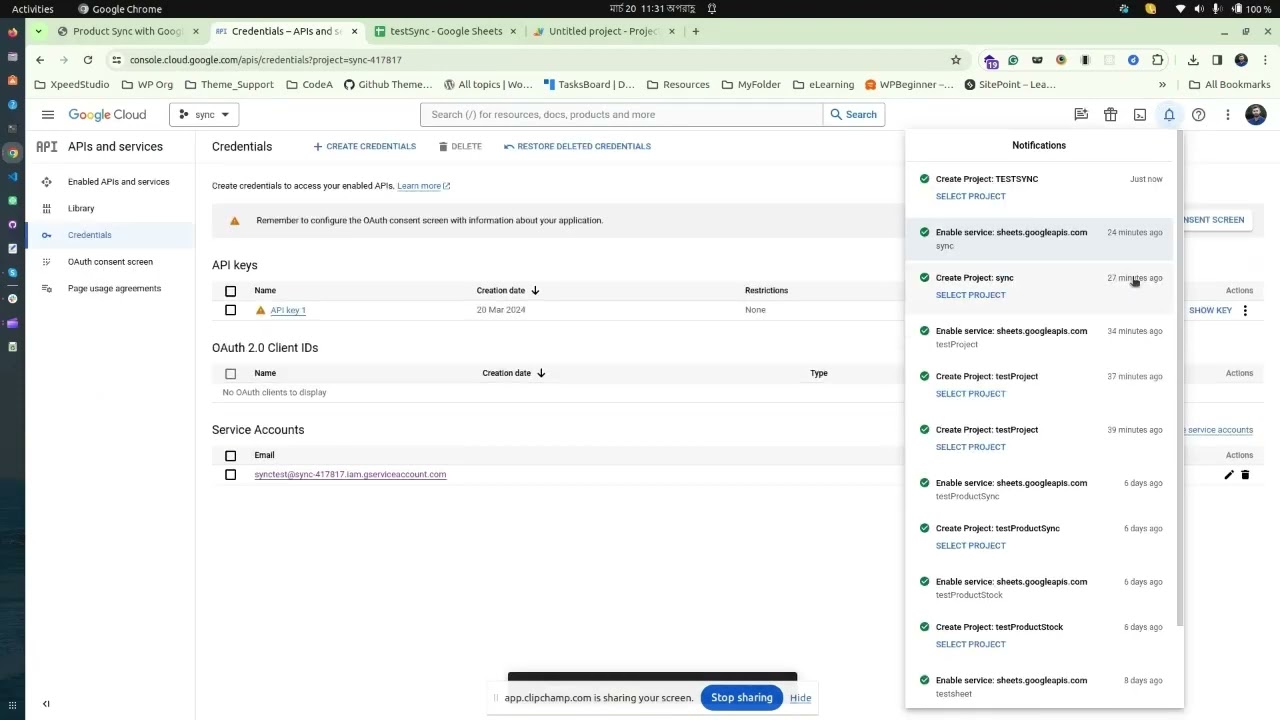Bookmark this page with the star icon
1280x720 pixels.
[956, 60]
